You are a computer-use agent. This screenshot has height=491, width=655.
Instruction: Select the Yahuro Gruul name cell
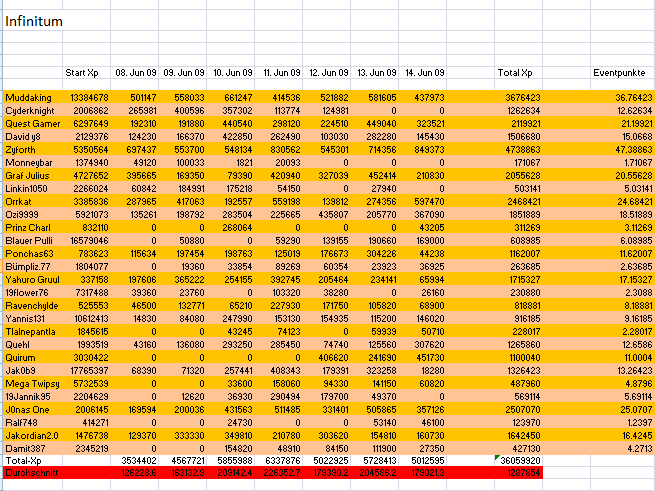click(33, 279)
